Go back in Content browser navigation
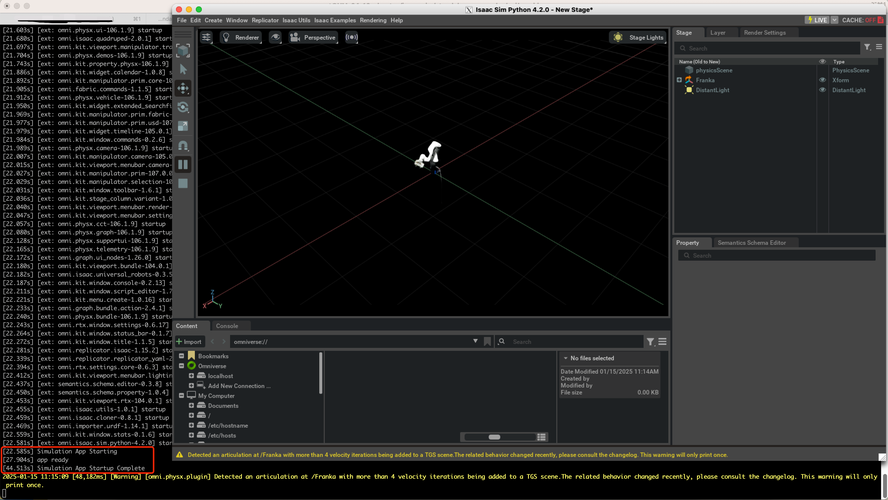This screenshot has width=888, height=500. [x=212, y=341]
